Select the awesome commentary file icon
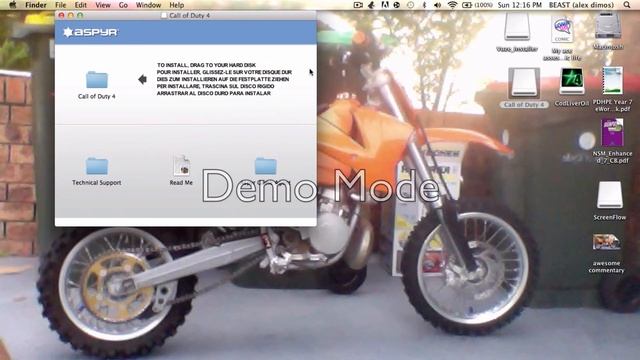This screenshot has height=360, width=640. coord(607,242)
